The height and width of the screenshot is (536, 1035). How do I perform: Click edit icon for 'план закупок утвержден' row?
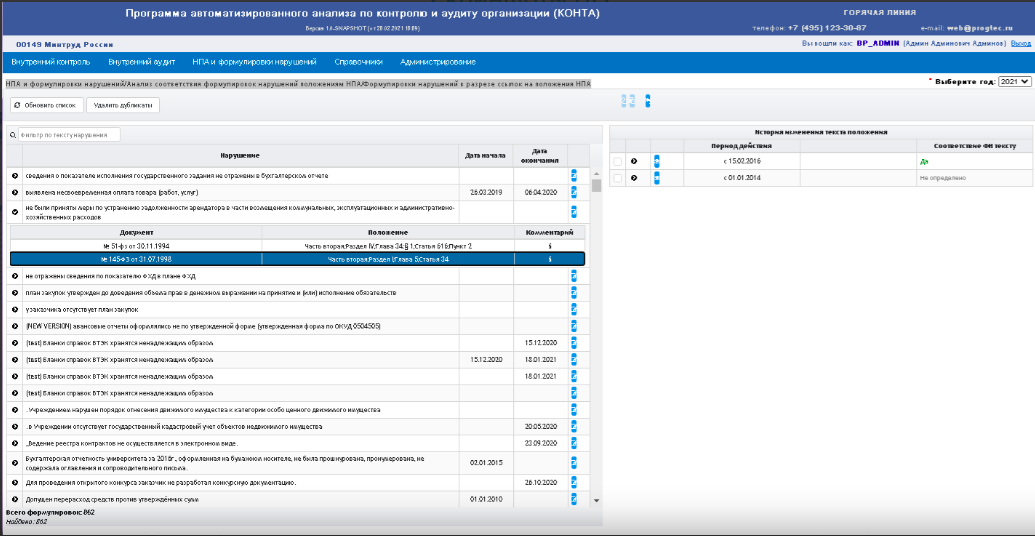click(574, 292)
